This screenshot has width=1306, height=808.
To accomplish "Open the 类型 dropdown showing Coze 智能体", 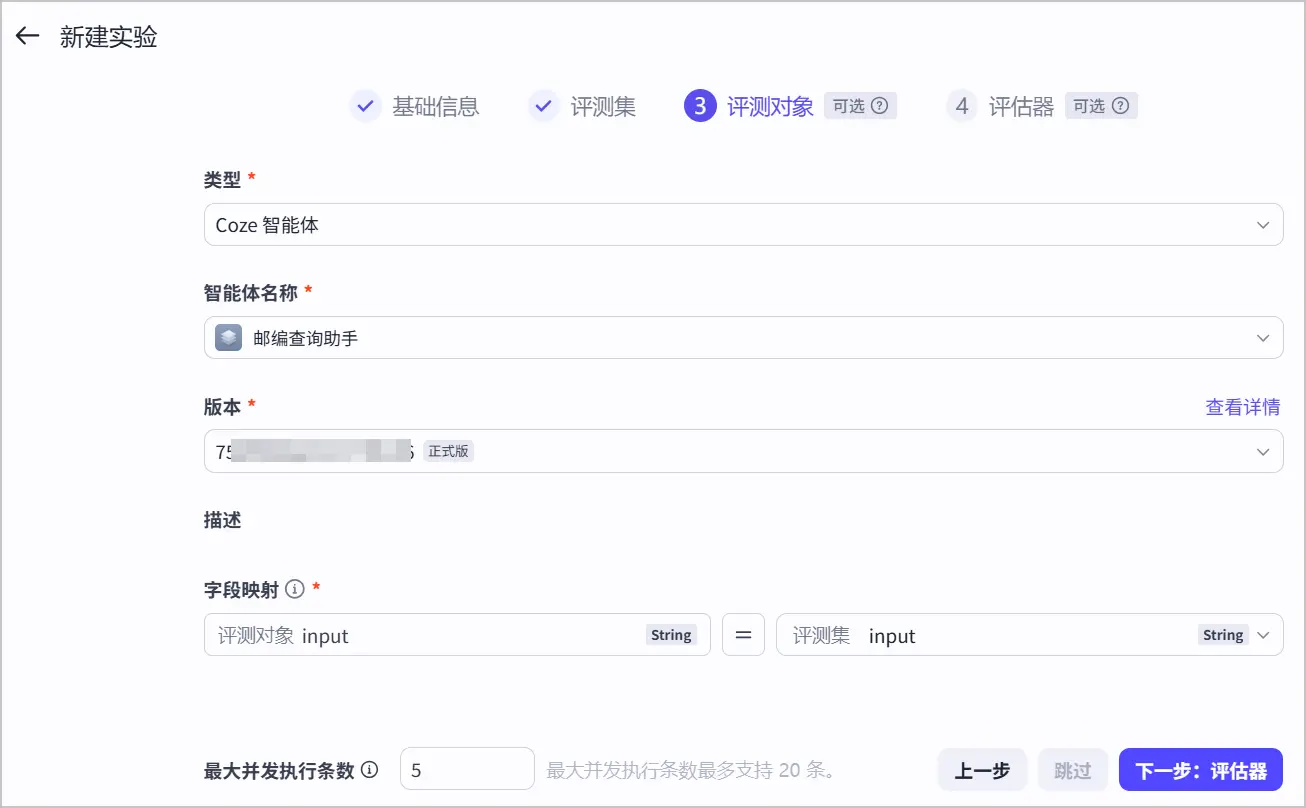I will [743, 225].
